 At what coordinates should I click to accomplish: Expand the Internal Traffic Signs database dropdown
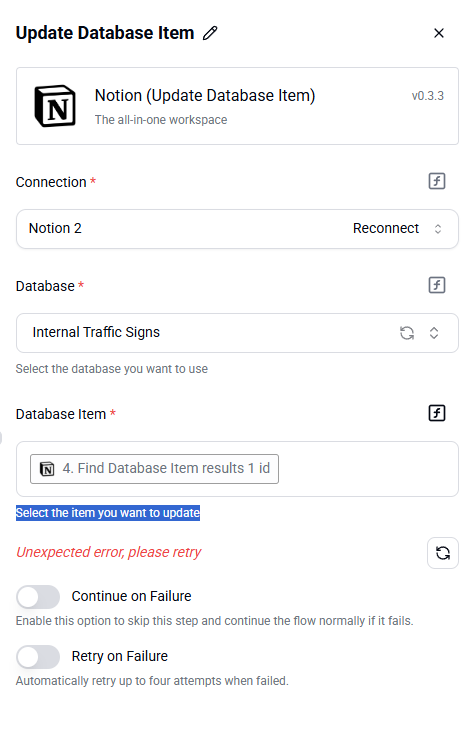(x=238, y=333)
